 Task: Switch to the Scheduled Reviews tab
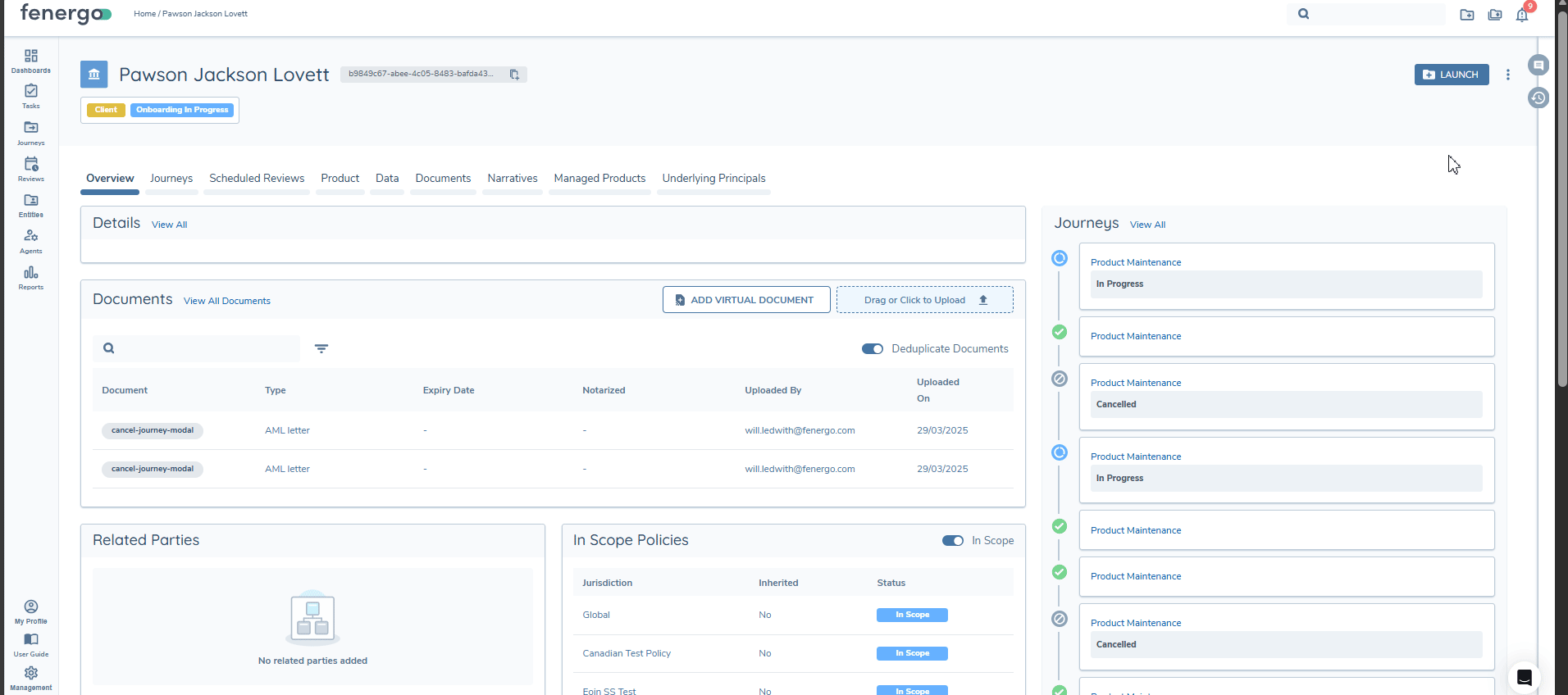point(257,179)
